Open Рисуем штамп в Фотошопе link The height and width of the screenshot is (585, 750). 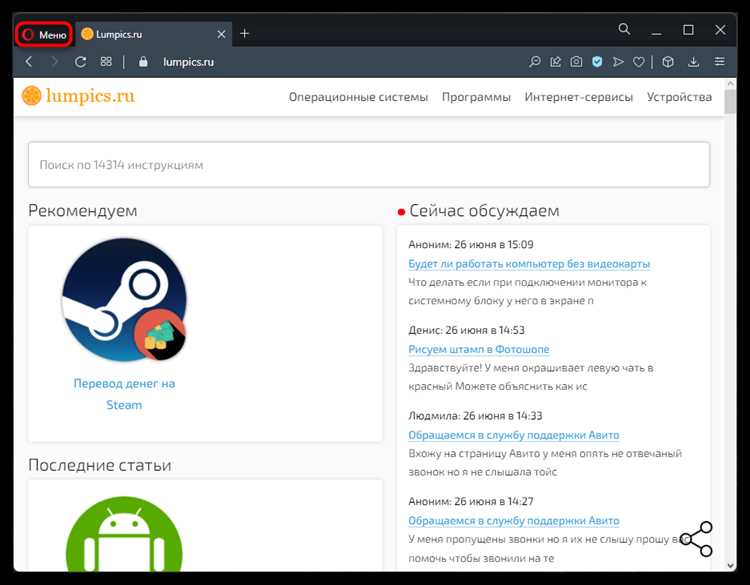coord(479,349)
